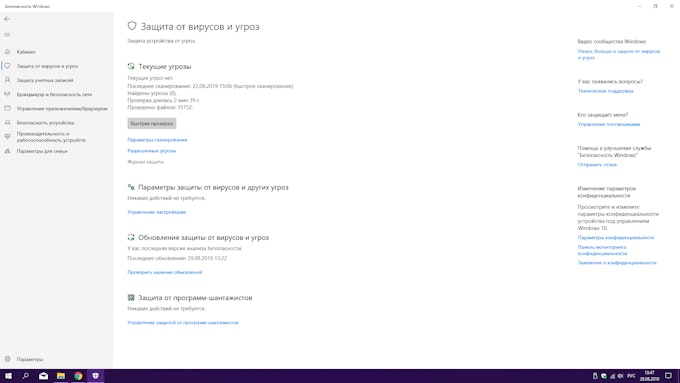Click text Проверено файлов: 15752

(160, 107)
